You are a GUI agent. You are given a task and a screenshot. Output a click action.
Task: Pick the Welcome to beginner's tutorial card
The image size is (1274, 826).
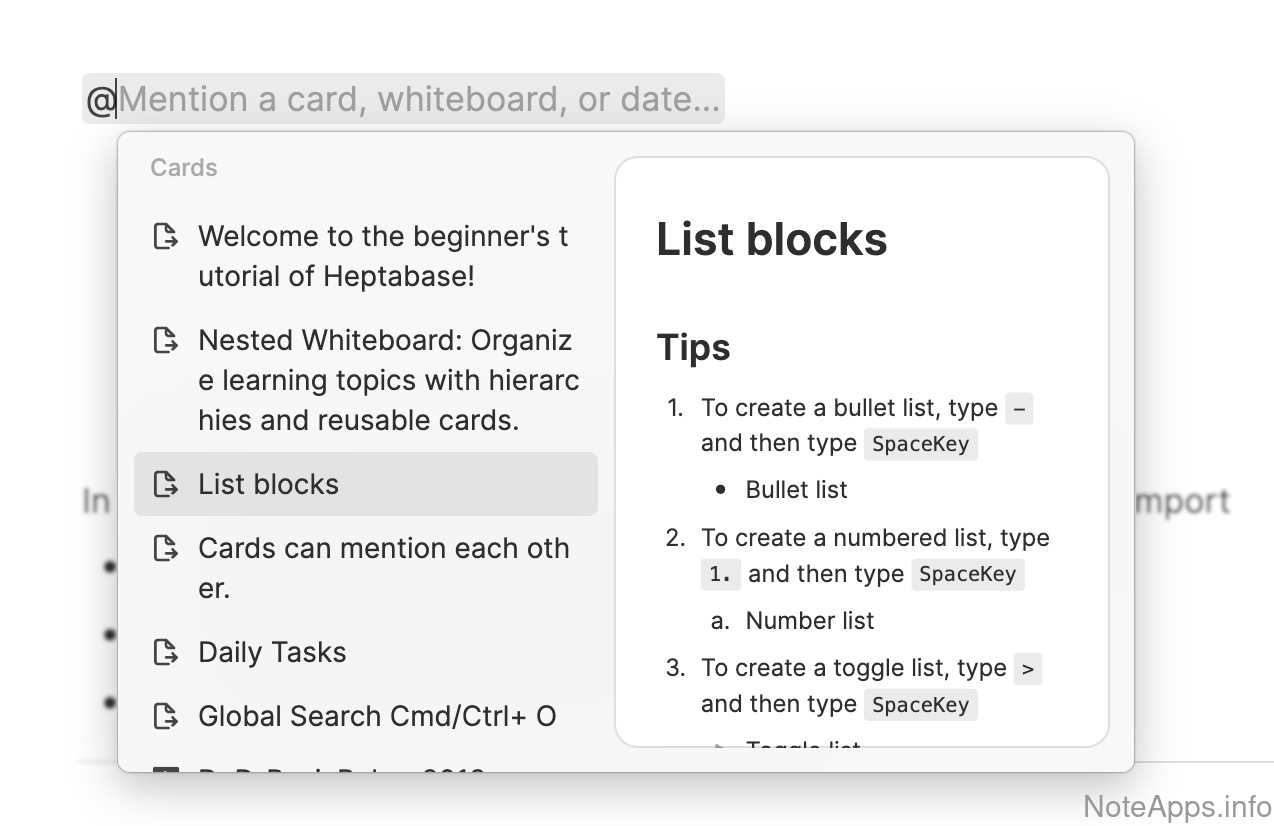pyautogui.click(x=383, y=256)
